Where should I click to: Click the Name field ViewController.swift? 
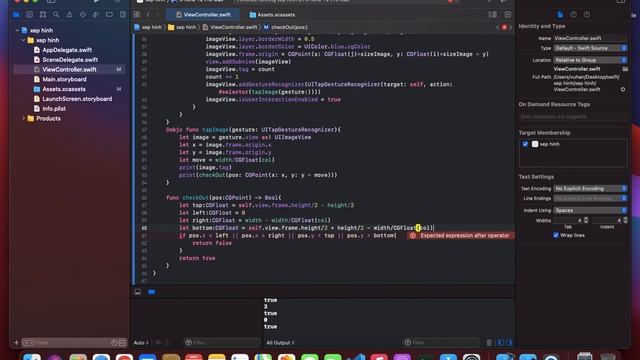(590, 38)
